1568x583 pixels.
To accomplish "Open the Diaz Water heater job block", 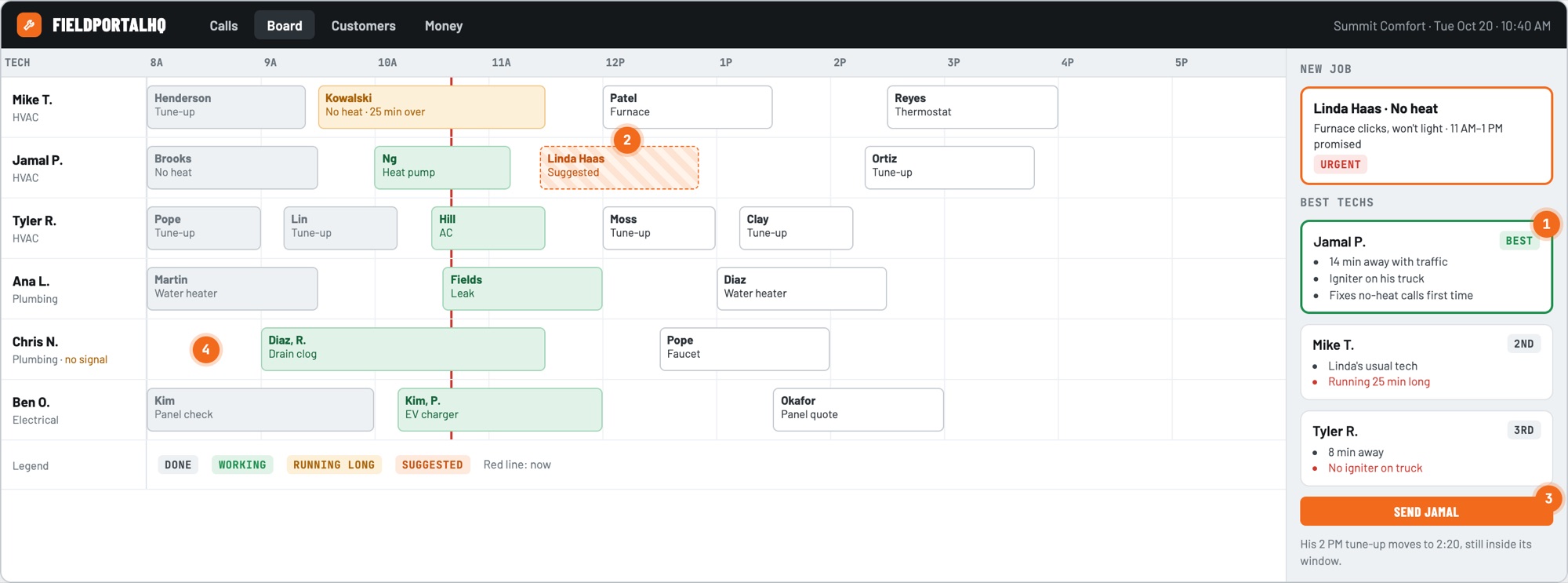I will [801, 288].
